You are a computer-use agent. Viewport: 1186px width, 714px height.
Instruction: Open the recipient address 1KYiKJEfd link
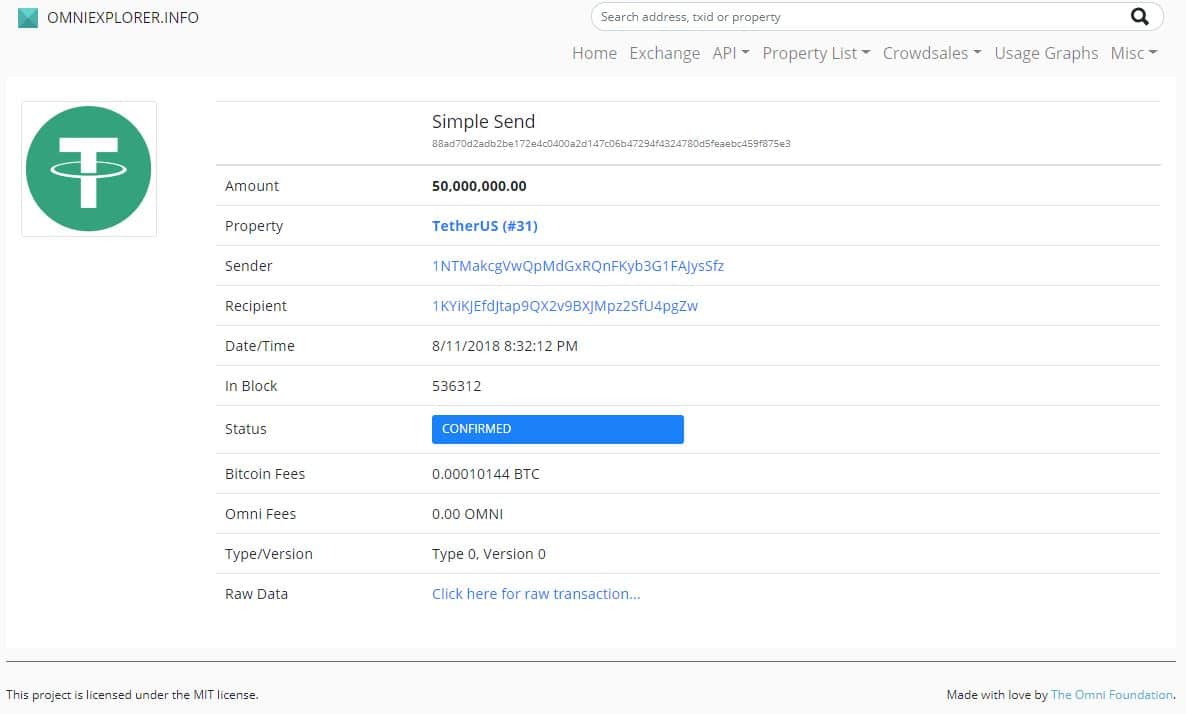(564, 306)
